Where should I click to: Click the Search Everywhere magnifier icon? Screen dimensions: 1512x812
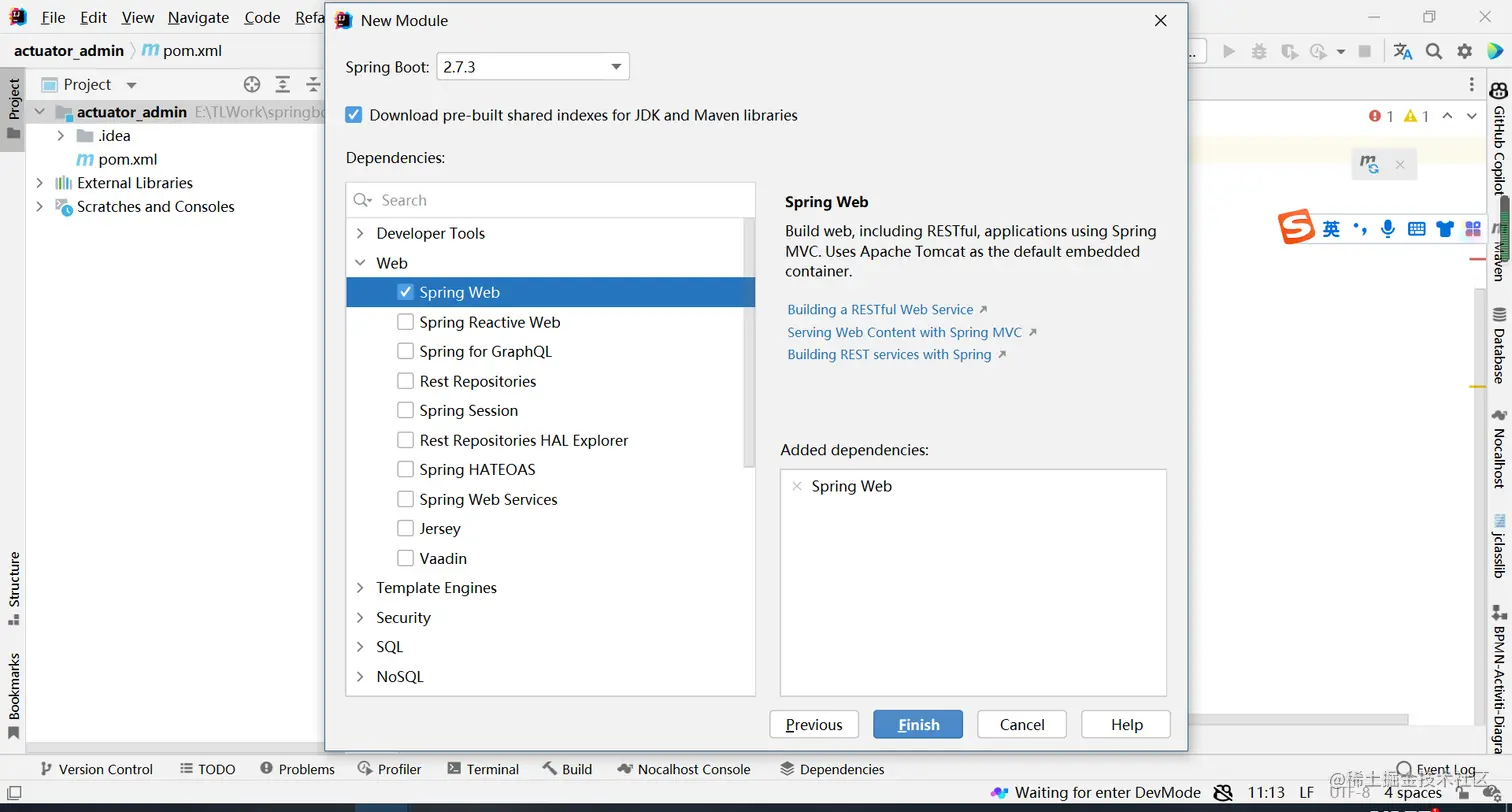[x=1434, y=51]
